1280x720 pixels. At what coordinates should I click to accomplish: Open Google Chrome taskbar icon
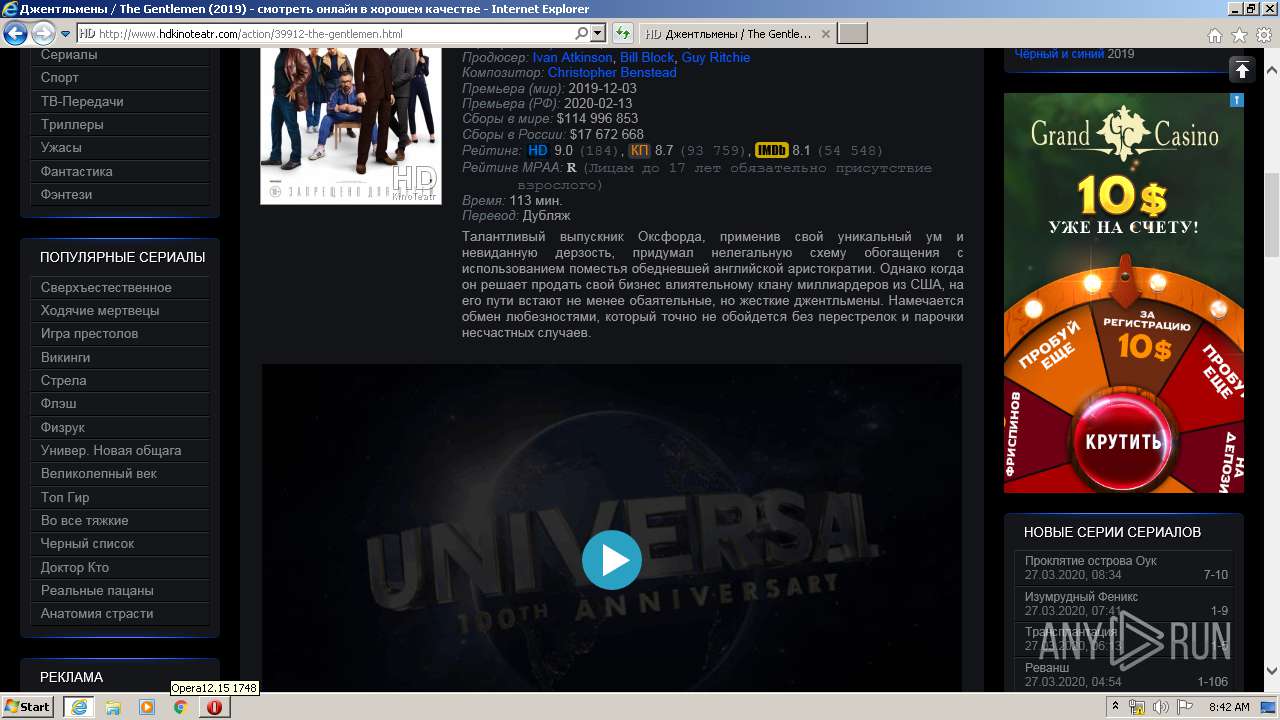pos(180,707)
